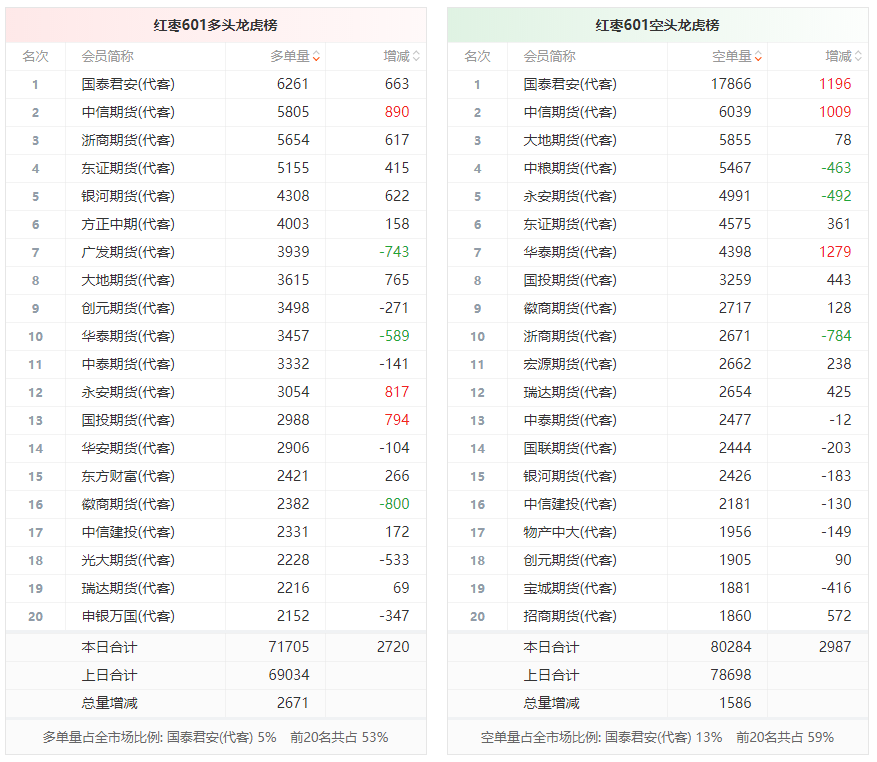Sort long table by 增减 sort arrows
This screenshot has height=762, width=877.
(416, 57)
